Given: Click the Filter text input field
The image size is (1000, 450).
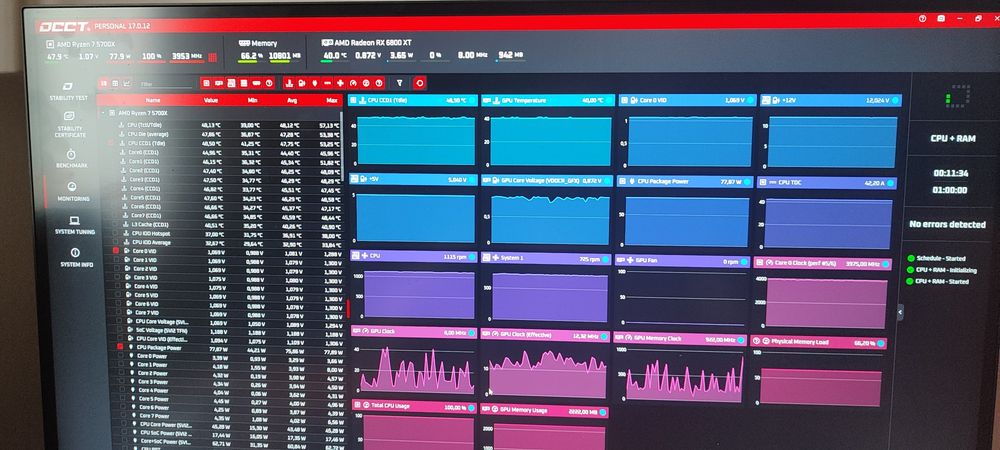Looking at the screenshot, I should [x=165, y=84].
